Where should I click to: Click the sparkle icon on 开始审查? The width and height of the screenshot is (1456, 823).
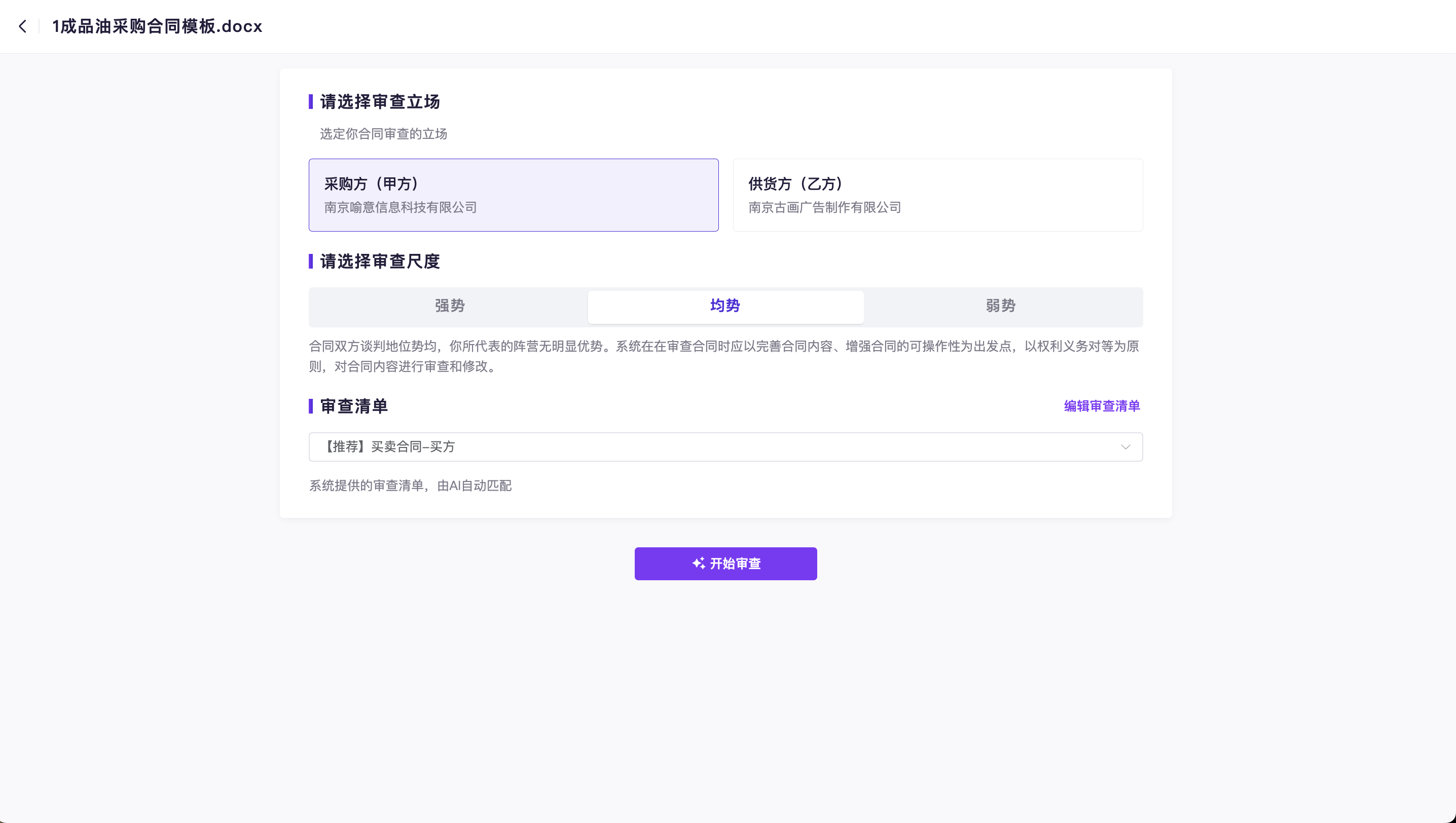point(698,563)
